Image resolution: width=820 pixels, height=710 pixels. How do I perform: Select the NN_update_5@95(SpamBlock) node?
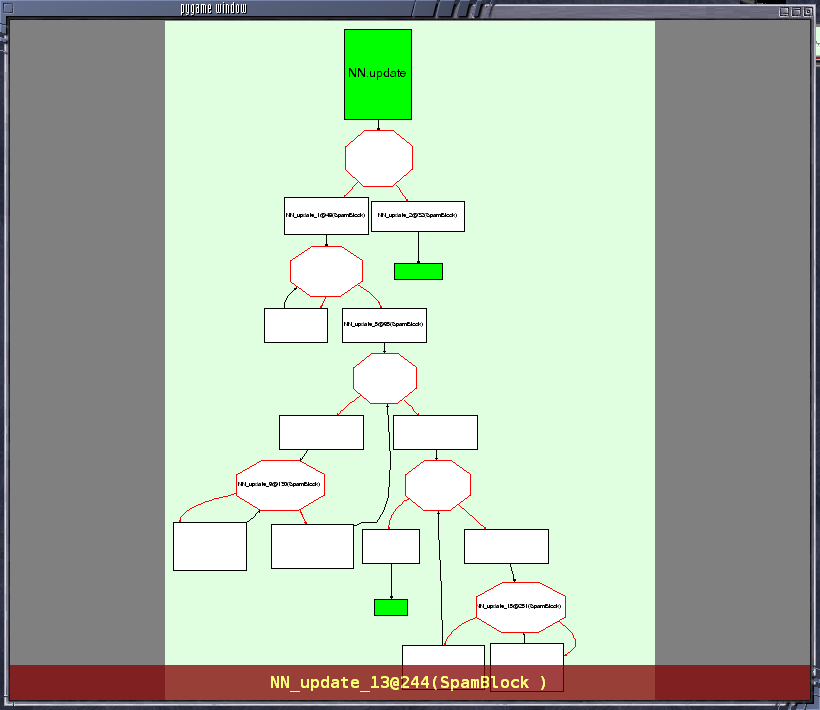coord(384,325)
